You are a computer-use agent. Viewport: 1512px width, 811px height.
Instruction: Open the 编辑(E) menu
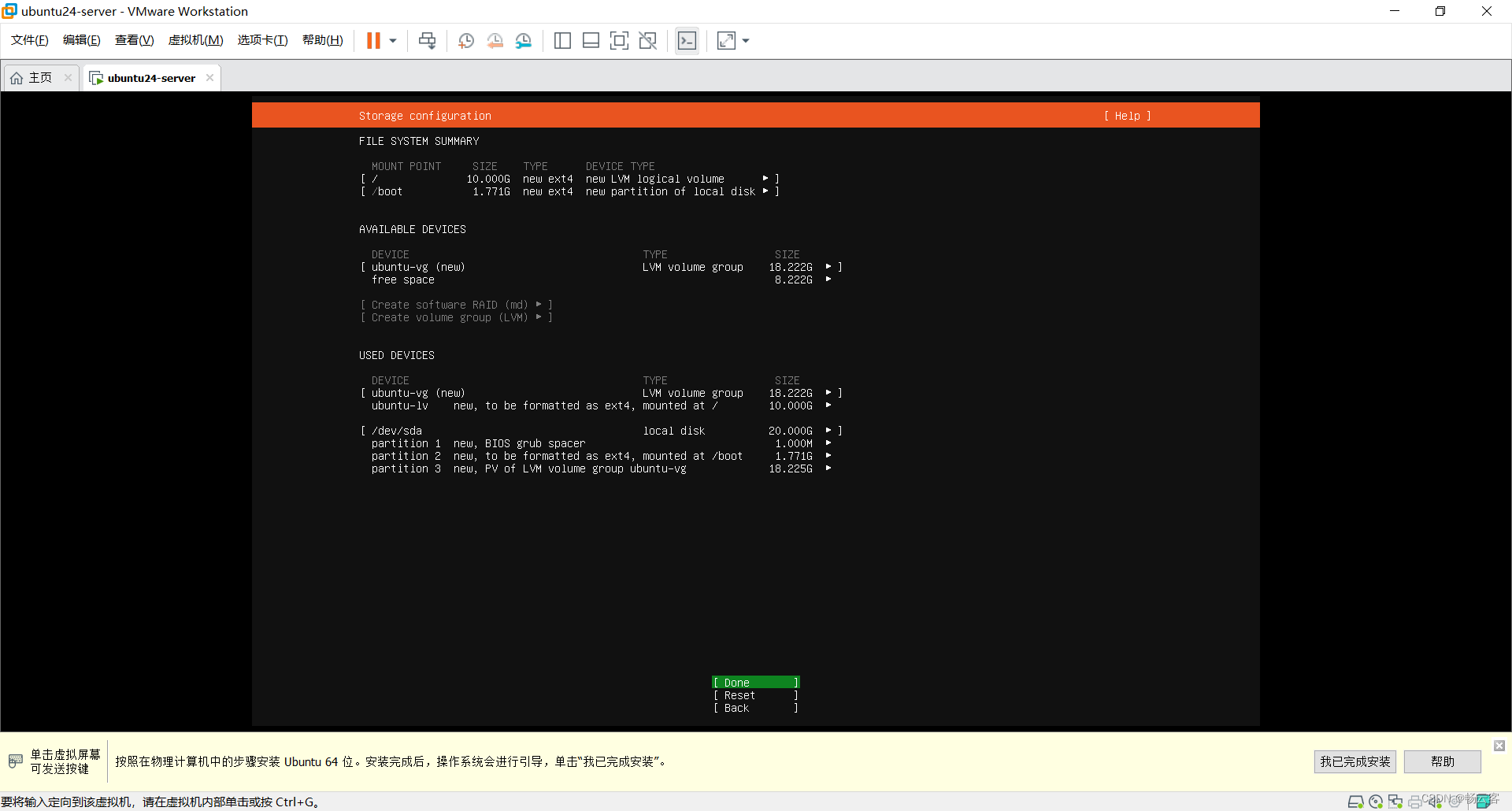[x=82, y=40]
